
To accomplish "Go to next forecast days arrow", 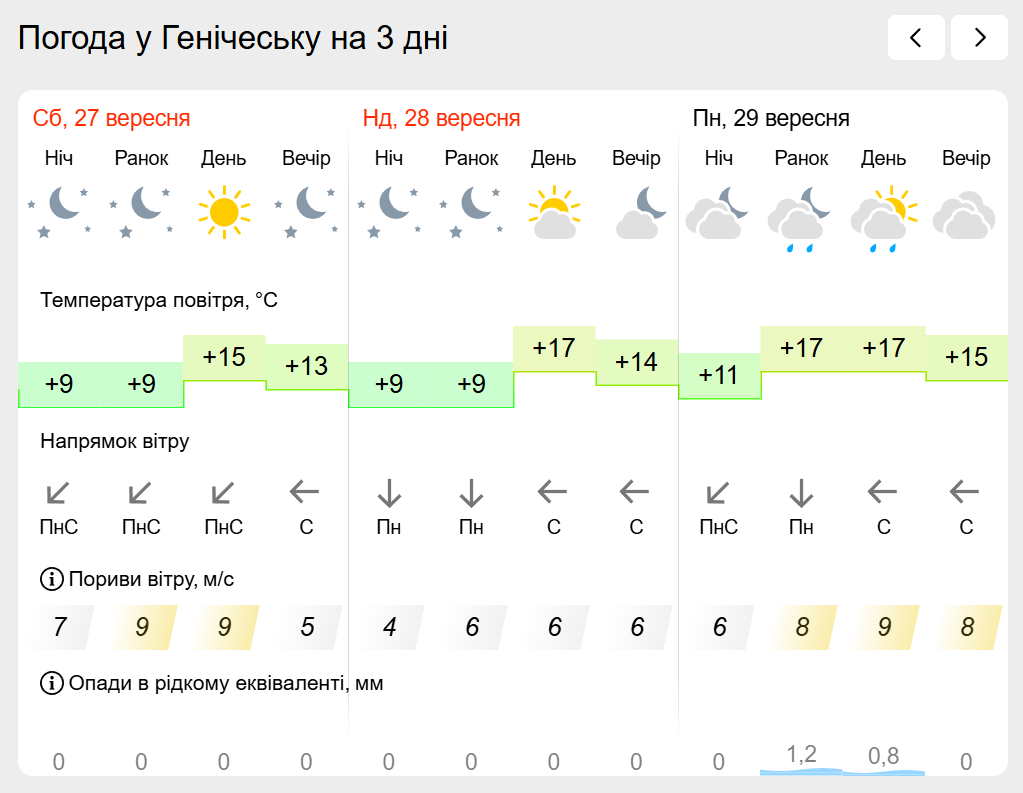I will click(979, 38).
